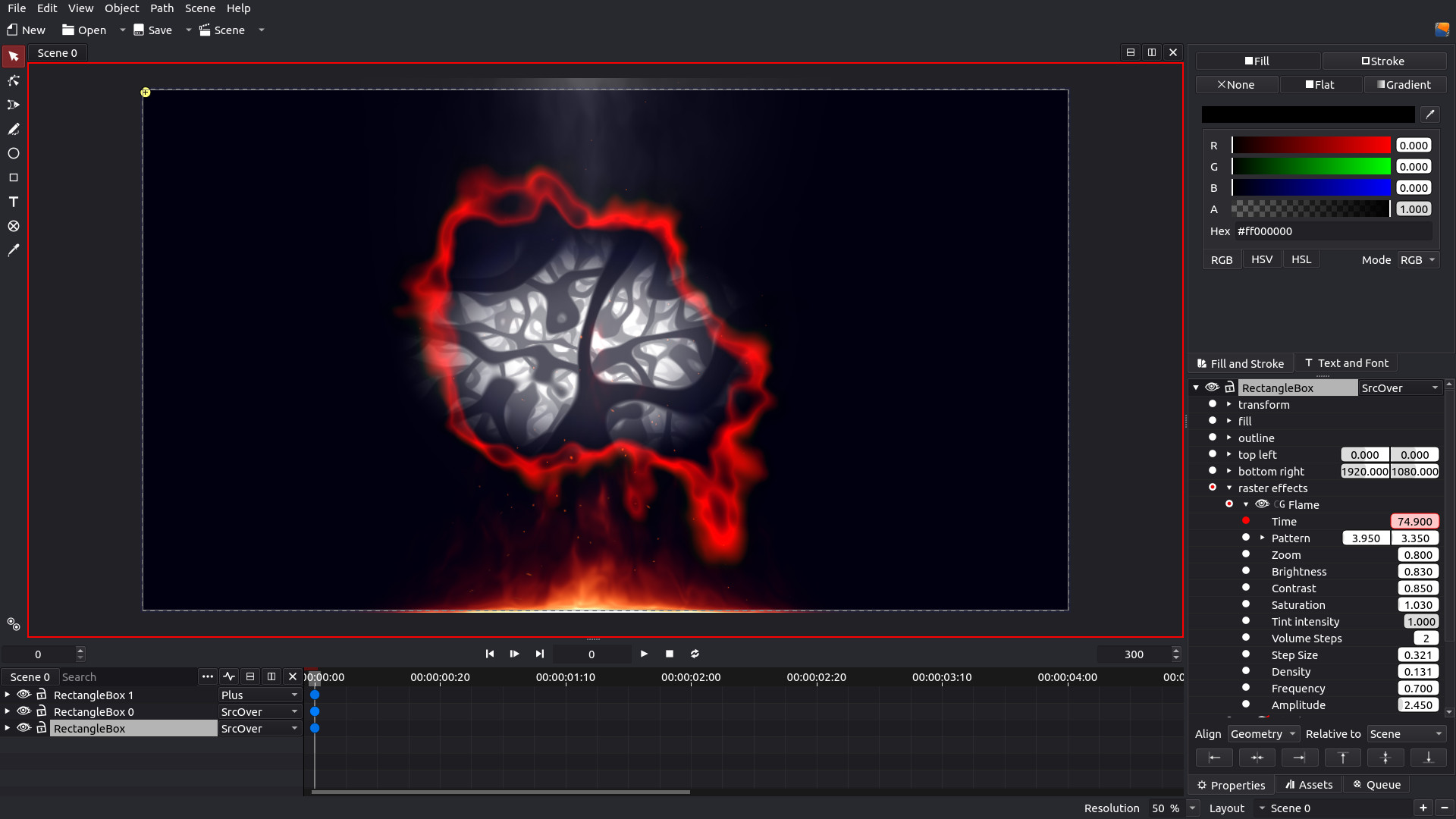This screenshot has height=819, width=1456.
Task: Click the eyedropper beside the color preview
Action: coord(1430,115)
